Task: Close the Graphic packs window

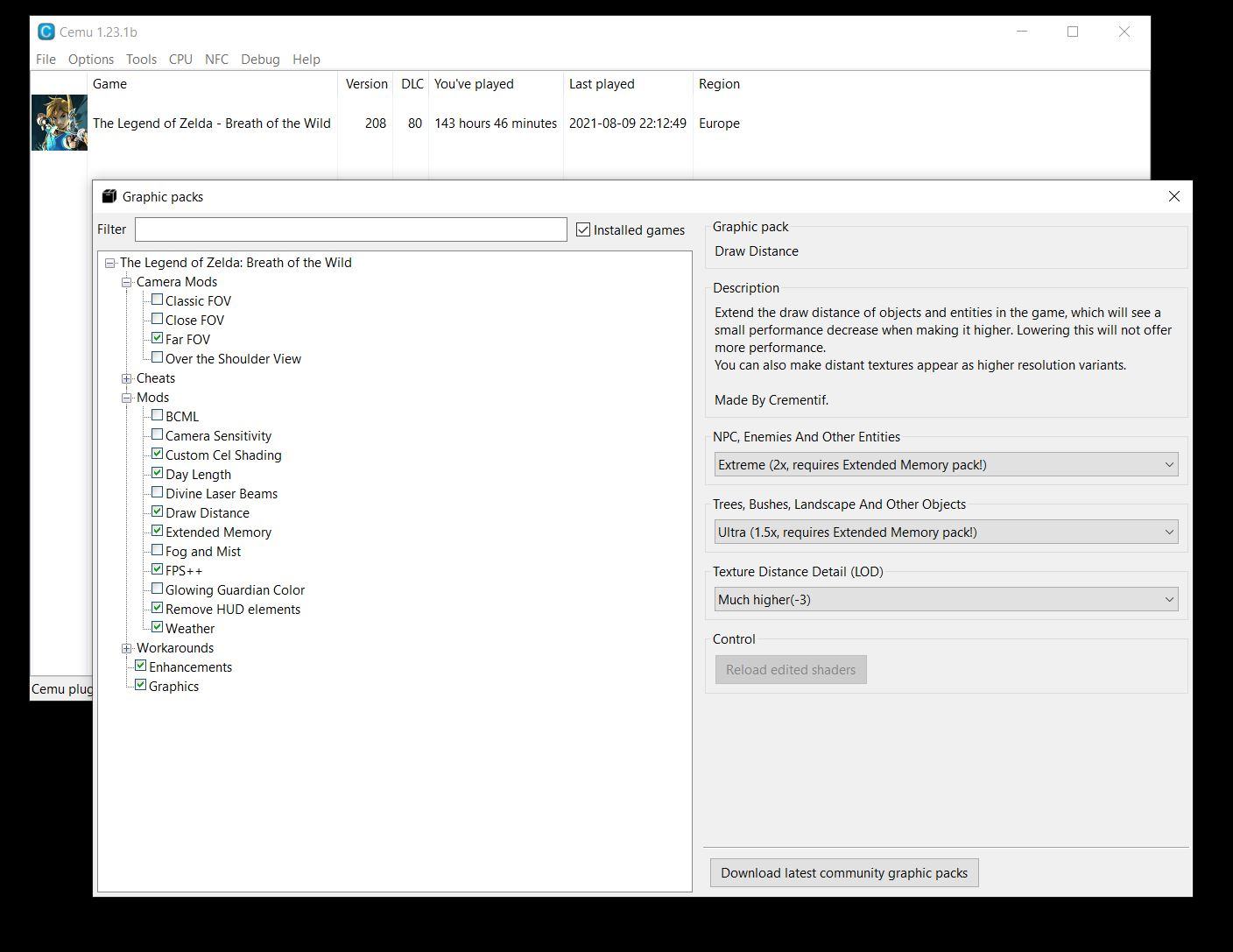Action: tap(1174, 196)
